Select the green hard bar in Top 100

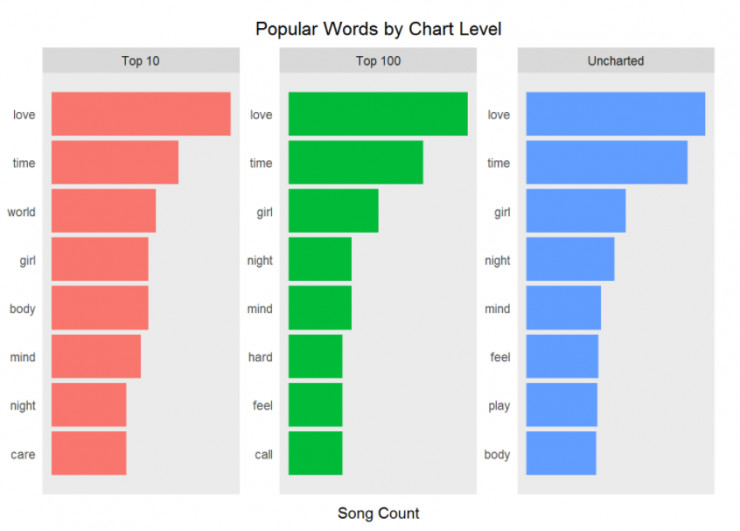pyautogui.click(x=315, y=356)
